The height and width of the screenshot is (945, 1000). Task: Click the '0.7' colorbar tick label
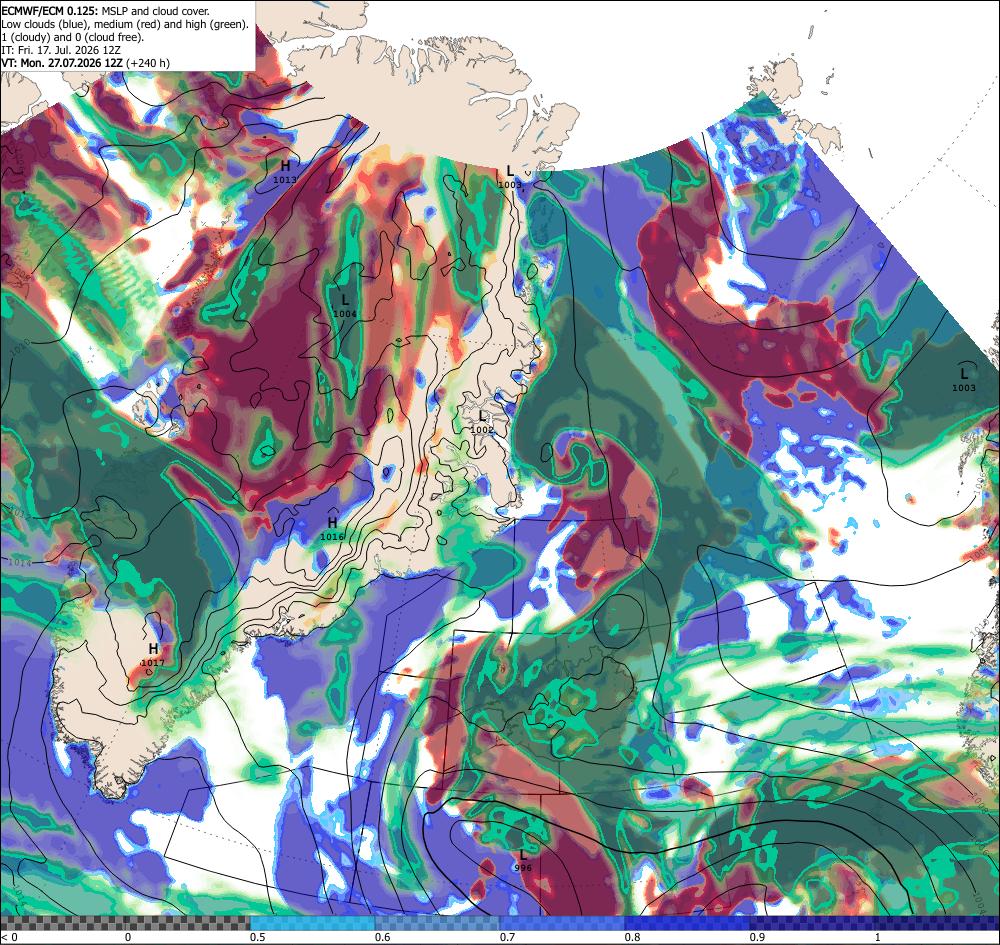508,937
